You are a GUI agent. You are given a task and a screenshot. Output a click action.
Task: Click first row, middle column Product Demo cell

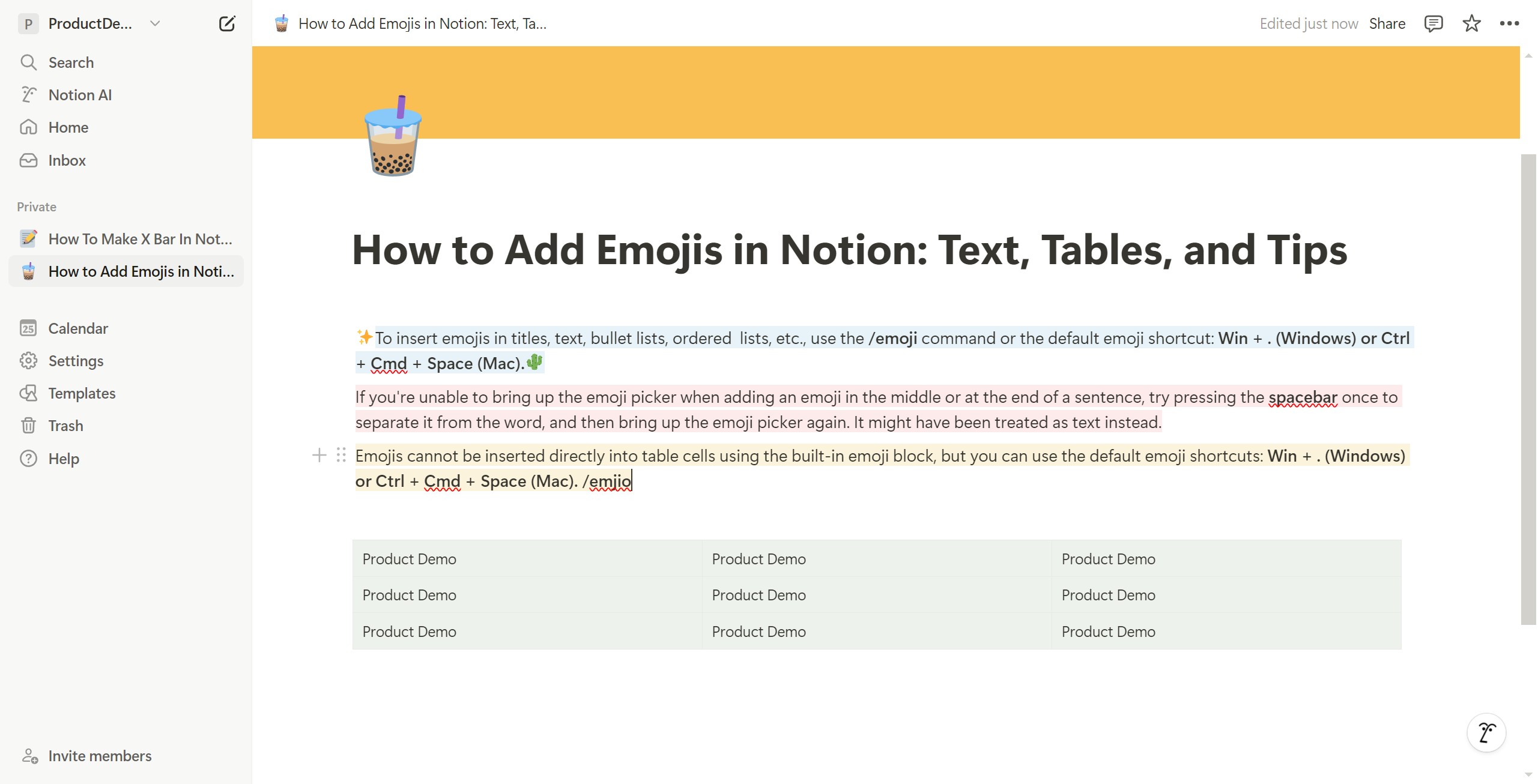click(x=877, y=559)
